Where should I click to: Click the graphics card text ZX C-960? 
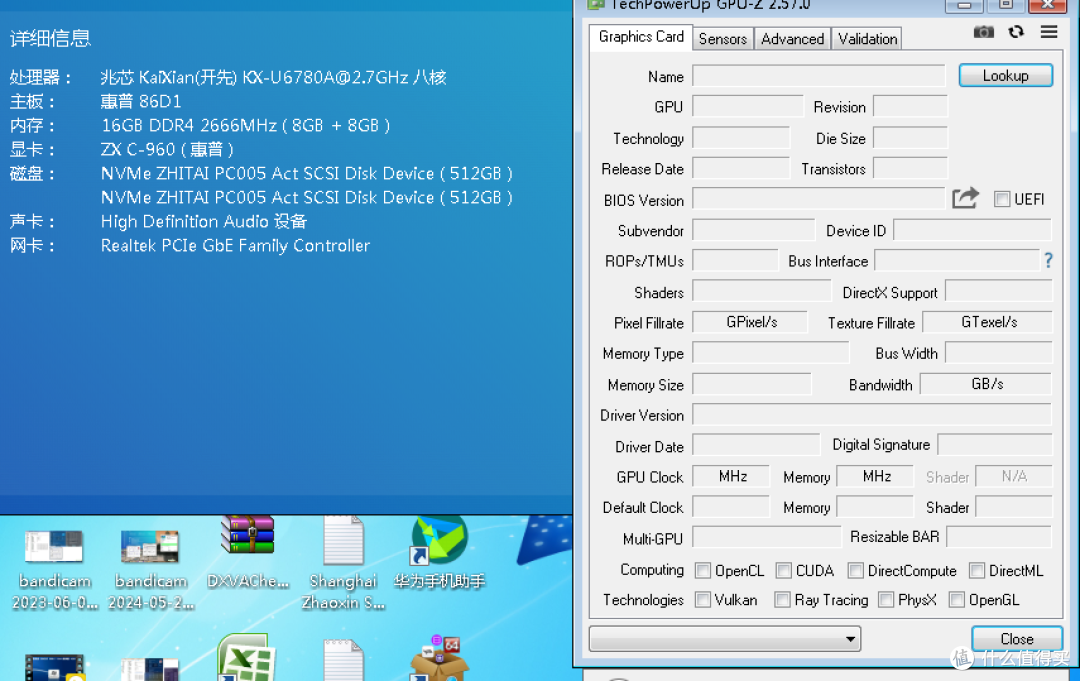click(138, 149)
